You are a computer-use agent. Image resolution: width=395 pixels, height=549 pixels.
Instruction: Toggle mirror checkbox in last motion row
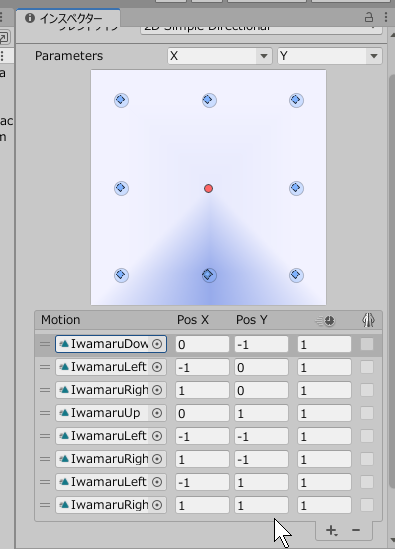click(367, 505)
